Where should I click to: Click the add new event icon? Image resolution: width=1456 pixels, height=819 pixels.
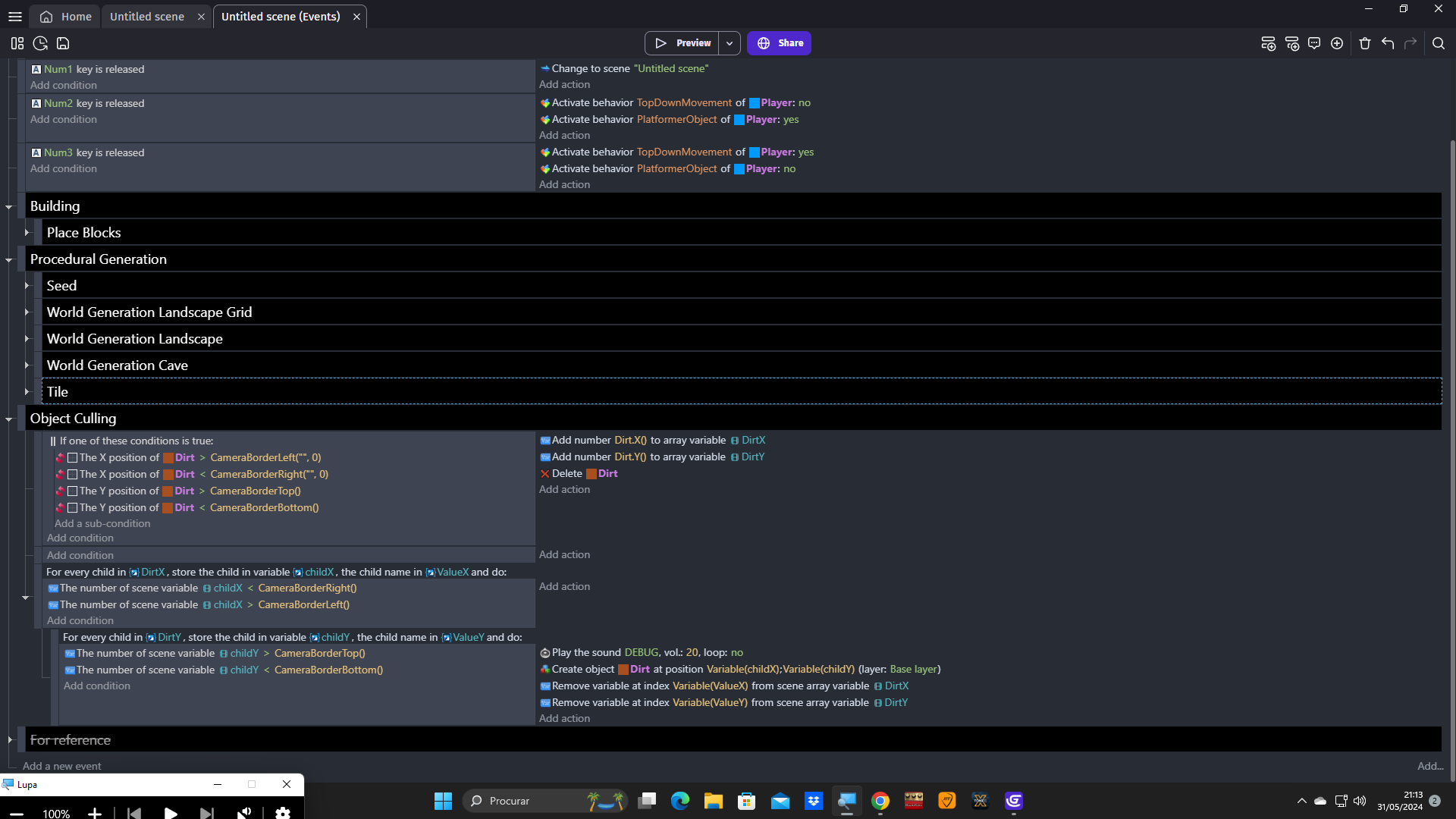coord(1268,43)
